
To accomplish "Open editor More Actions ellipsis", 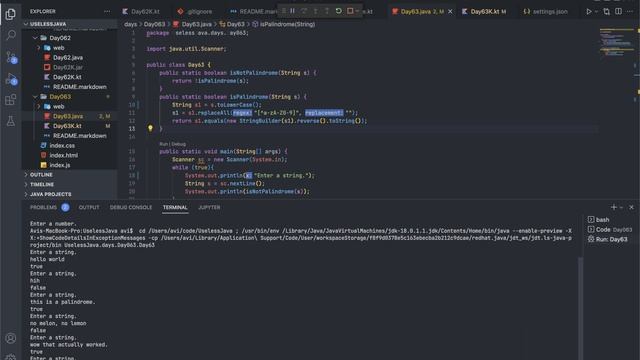I will (x=630, y=11).
